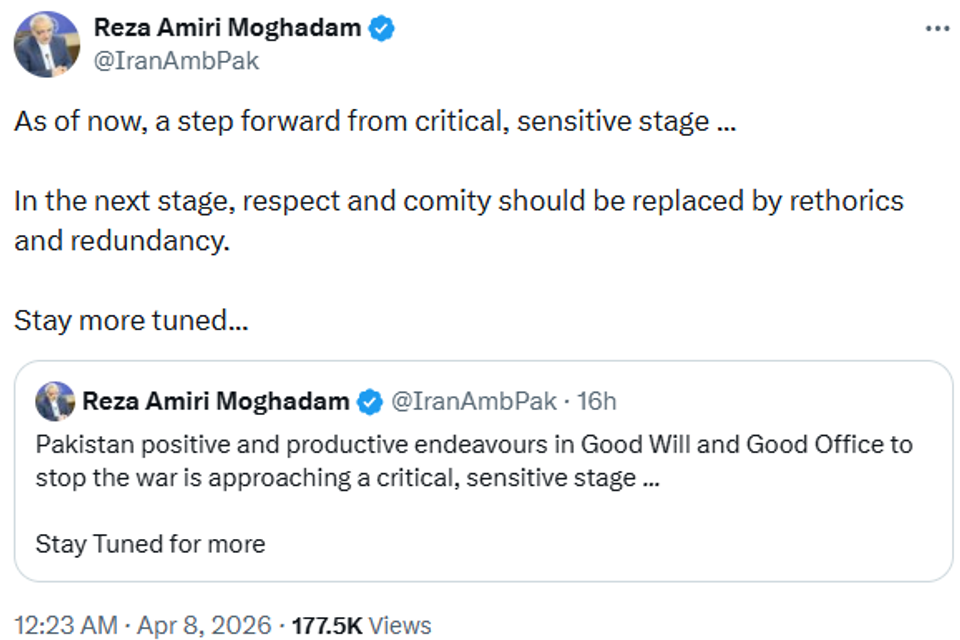Click the @IranAmbPak handle in the quoted tweet
This screenshot has height=640, width=960.
pyautogui.click(x=472, y=402)
